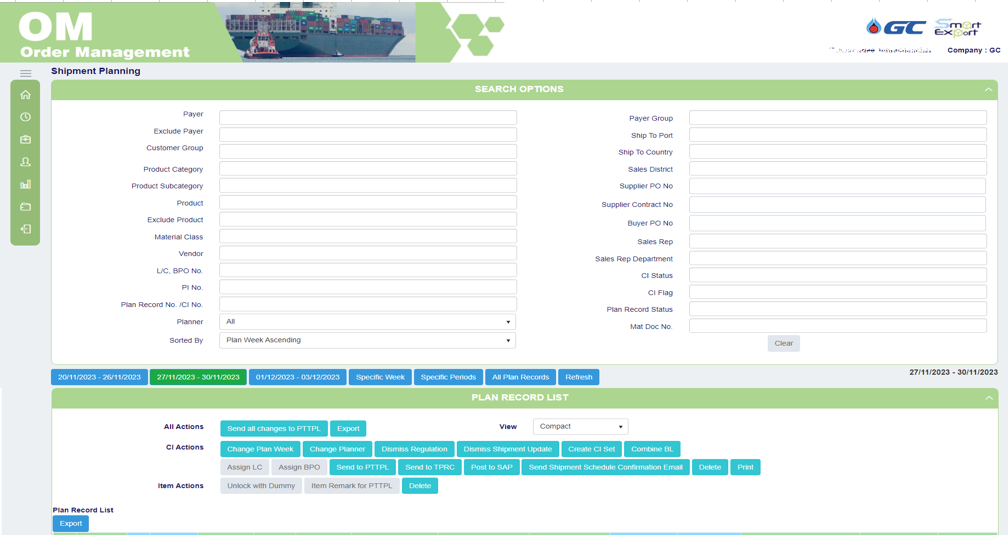Click the folder icon in sidebar
The width and height of the screenshot is (1008, 535).
tap(26, 207)
